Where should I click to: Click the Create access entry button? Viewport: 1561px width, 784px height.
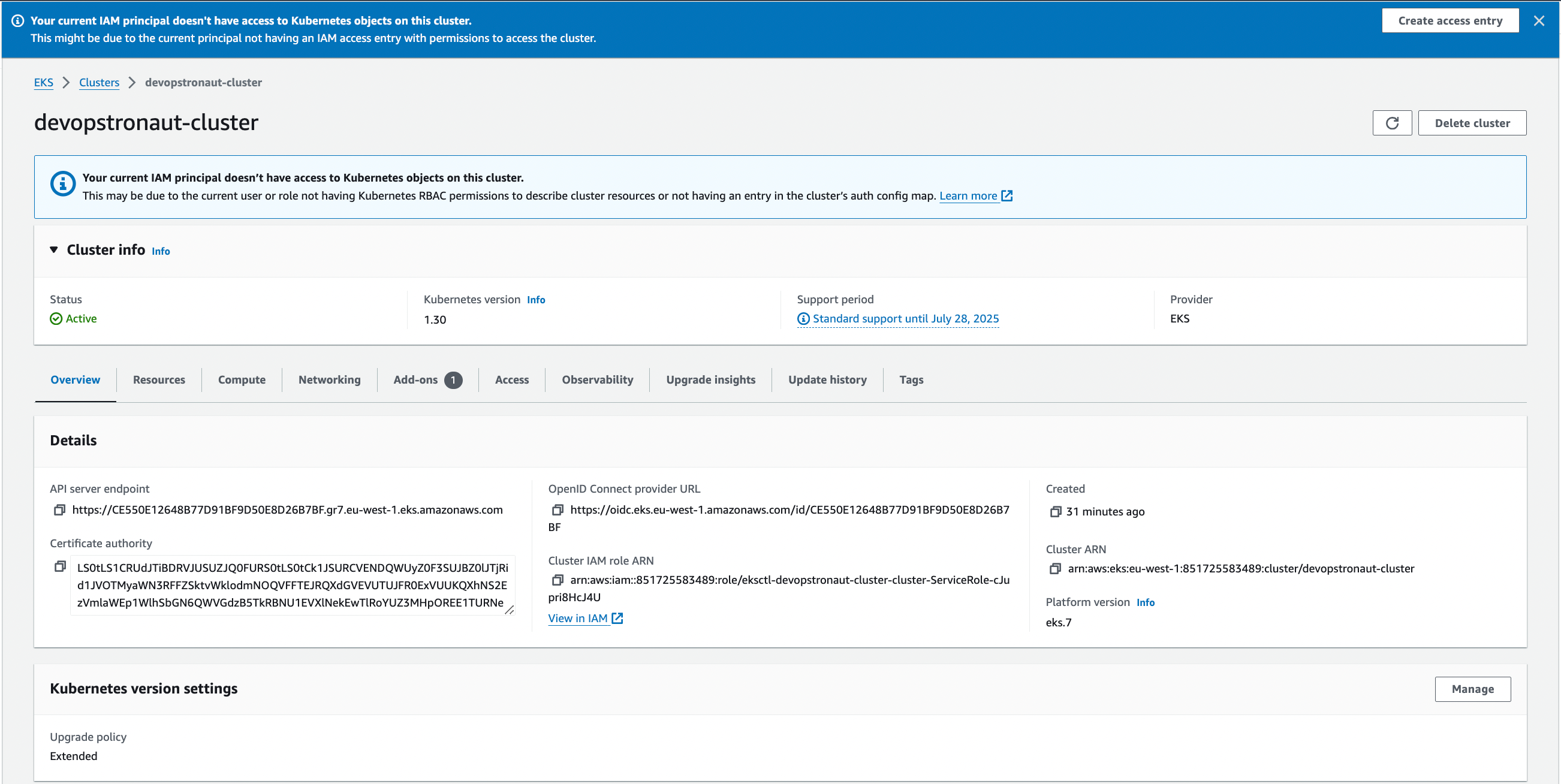click(1449, 20)
